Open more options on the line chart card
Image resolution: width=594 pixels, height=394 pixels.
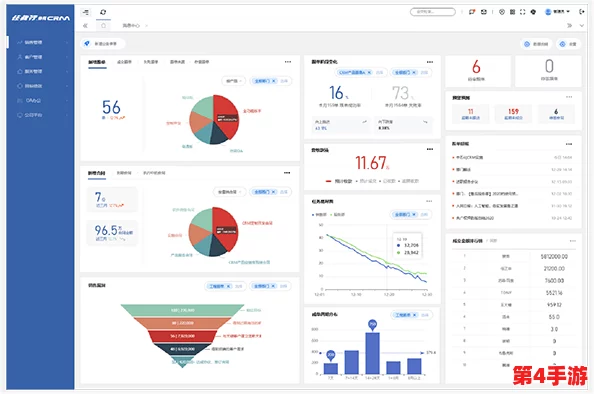[x=429, y=201]
